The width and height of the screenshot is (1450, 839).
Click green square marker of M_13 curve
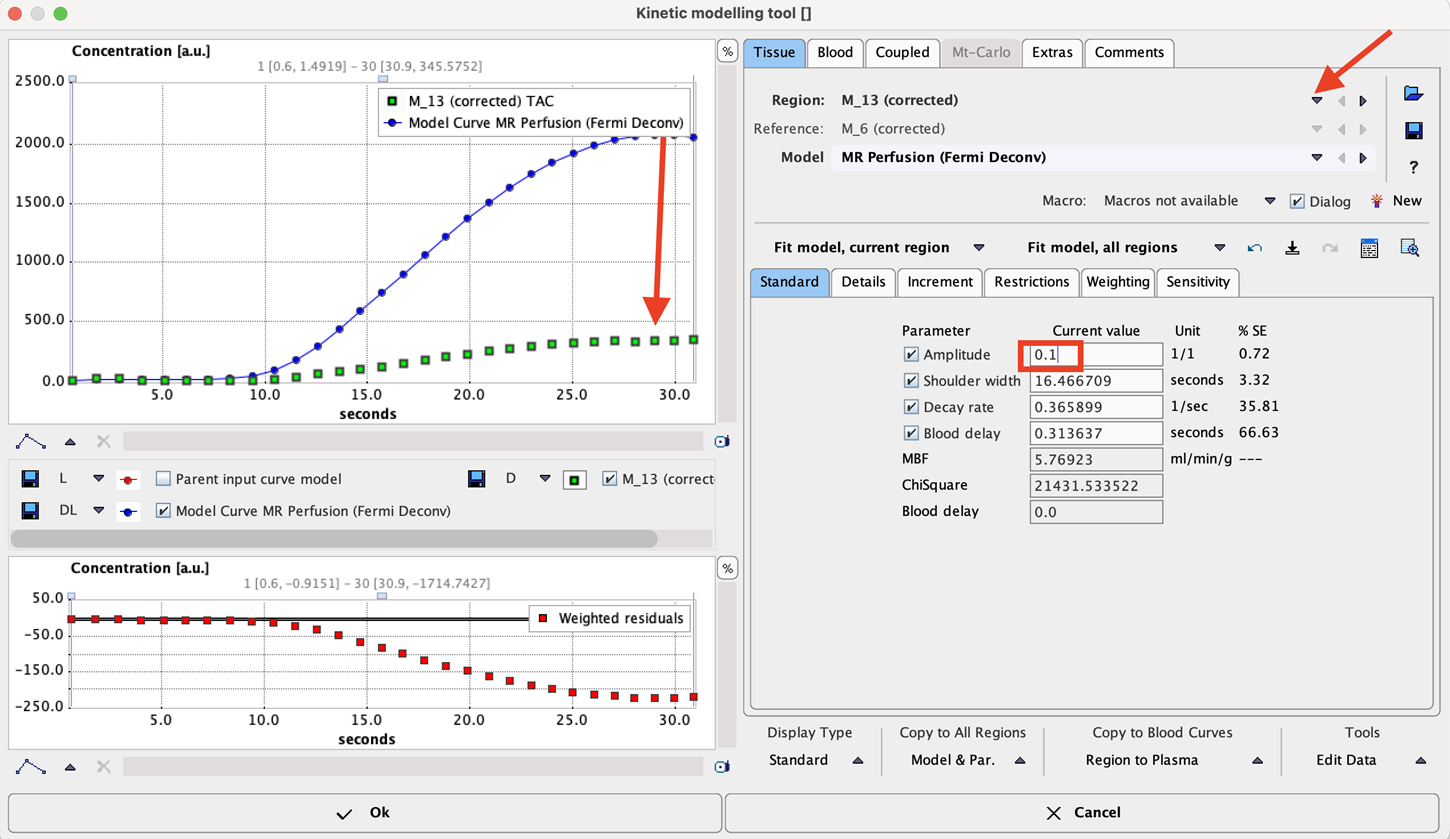pos(575,479)
